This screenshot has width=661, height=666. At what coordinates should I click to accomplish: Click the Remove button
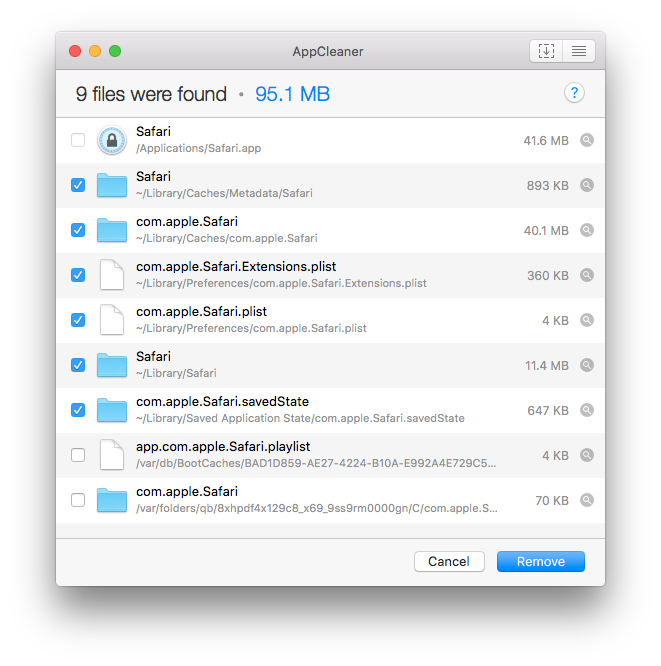pos(541,562)
